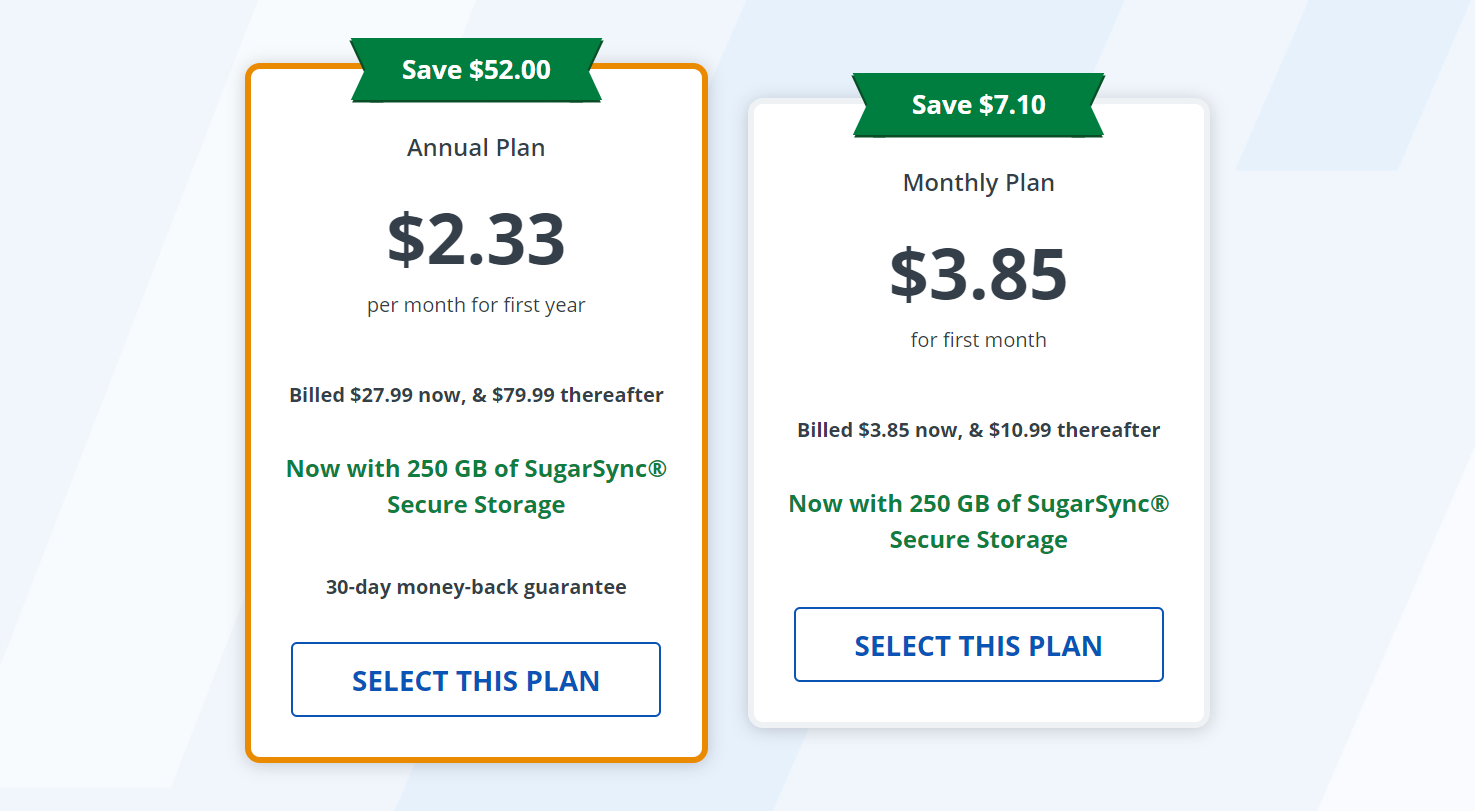Image resolution: width=1475 pixels, height=811 pixels.
Task: Select the Monthly Plan button
Action: 978,645
